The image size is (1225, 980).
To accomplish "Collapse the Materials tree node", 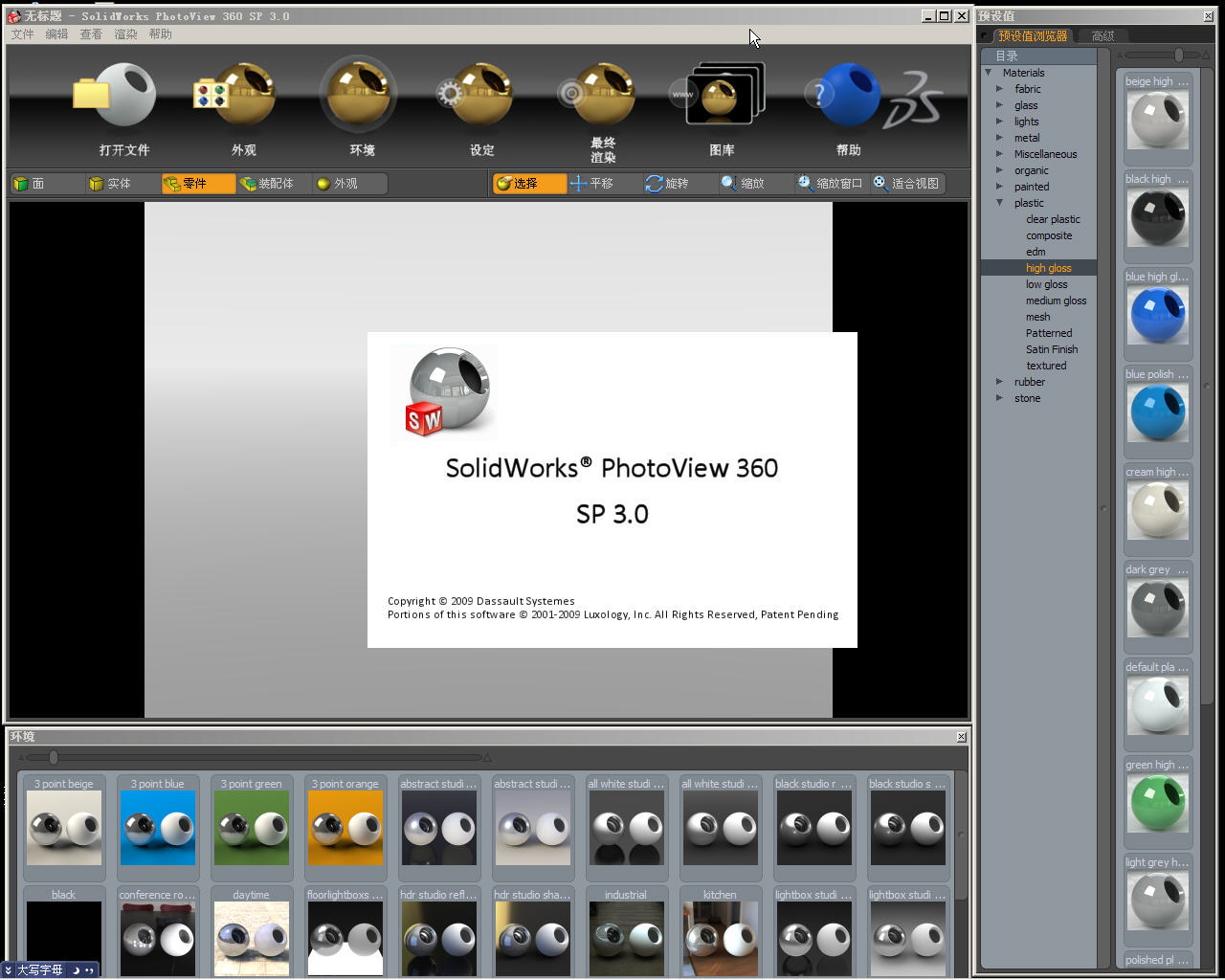I will pyautogui.click(x=989, y=73).
